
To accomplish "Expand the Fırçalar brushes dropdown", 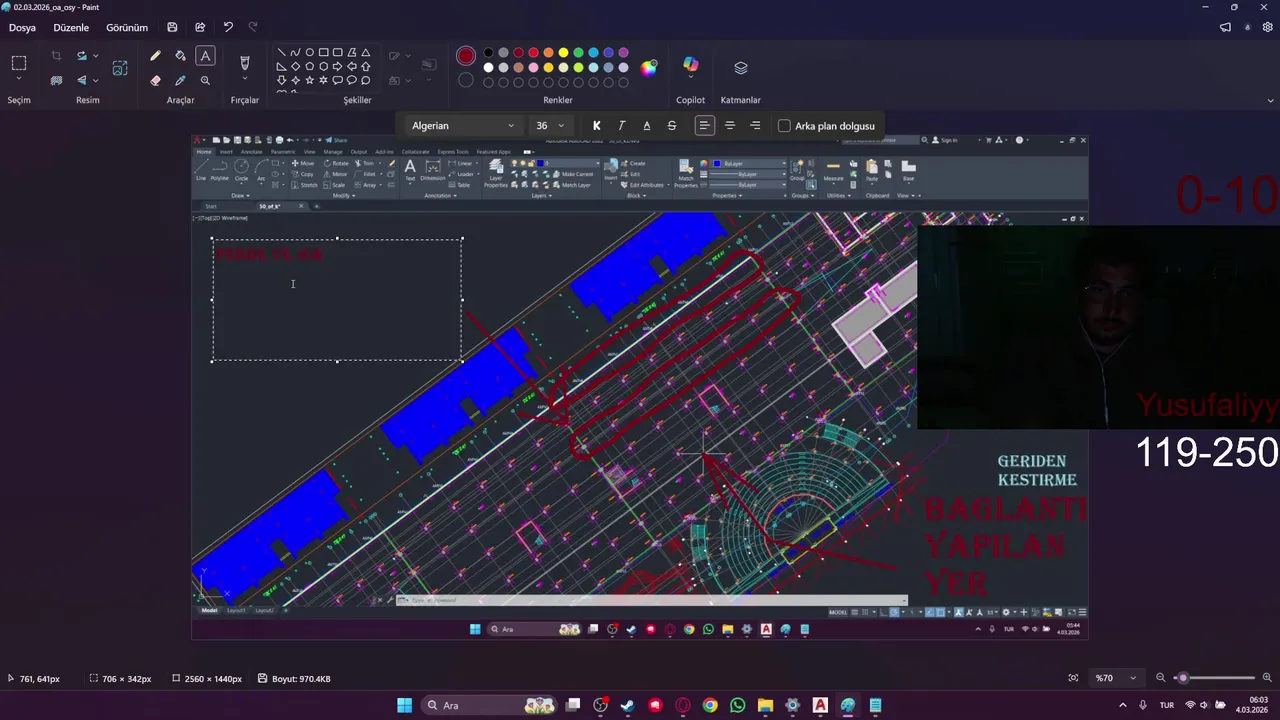I will coord(245,80).
